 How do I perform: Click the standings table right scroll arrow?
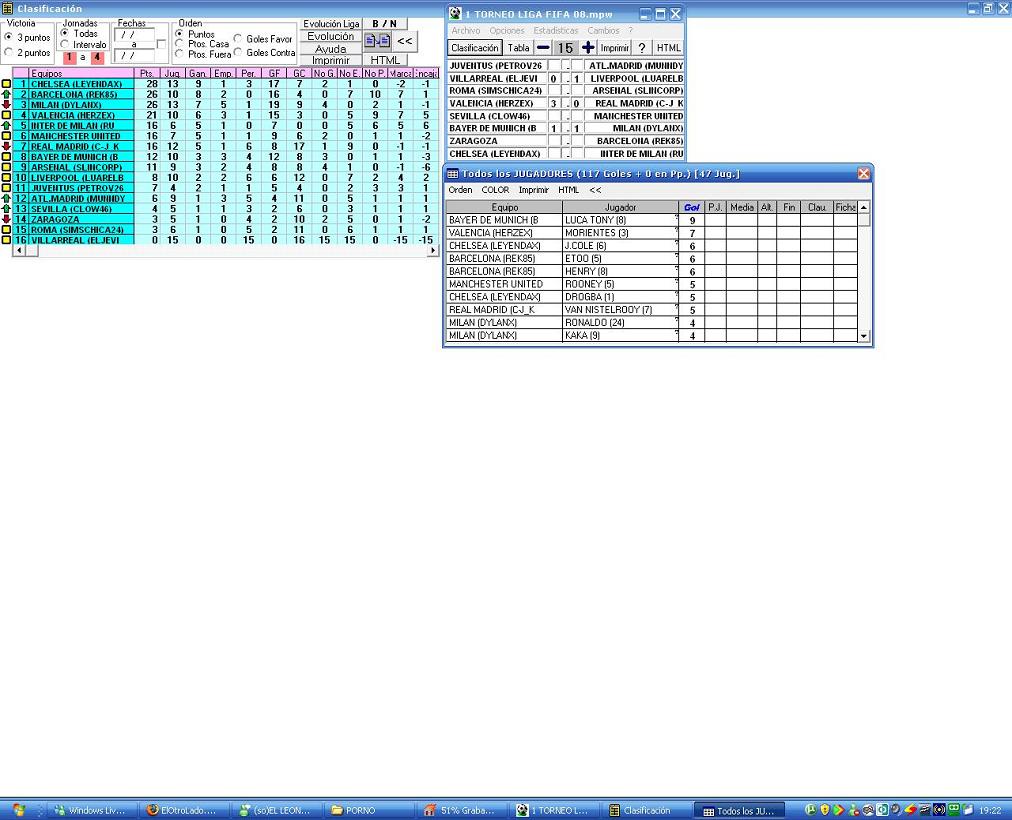[432, 250]
